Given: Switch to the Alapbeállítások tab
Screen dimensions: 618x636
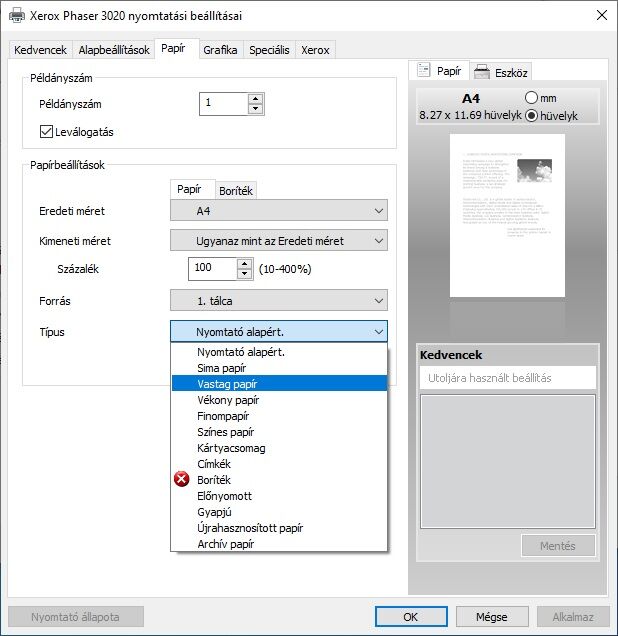Looking at the screenshot, I should coord(114,50).
